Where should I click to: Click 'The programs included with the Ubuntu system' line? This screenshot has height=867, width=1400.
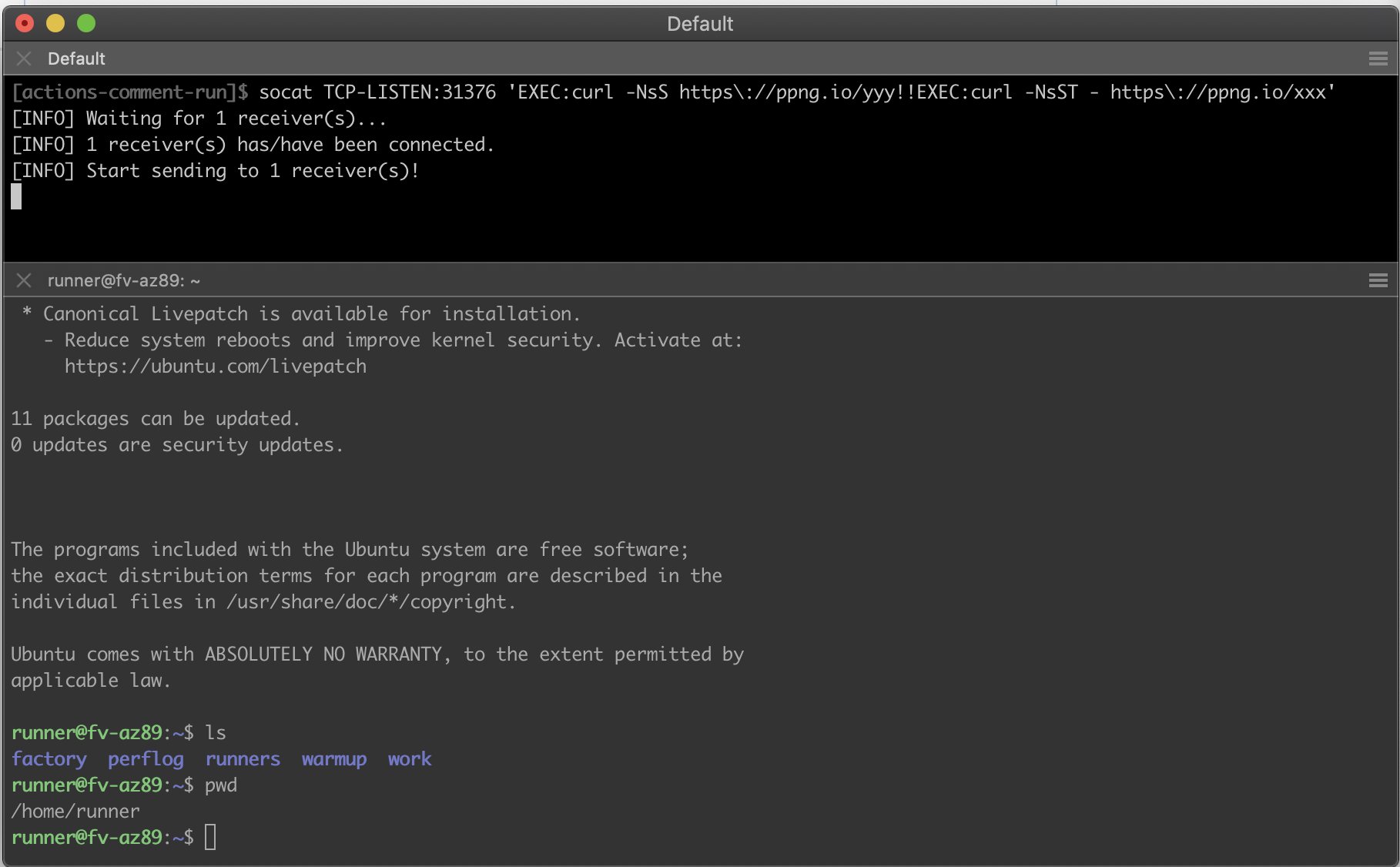(350, 550)
